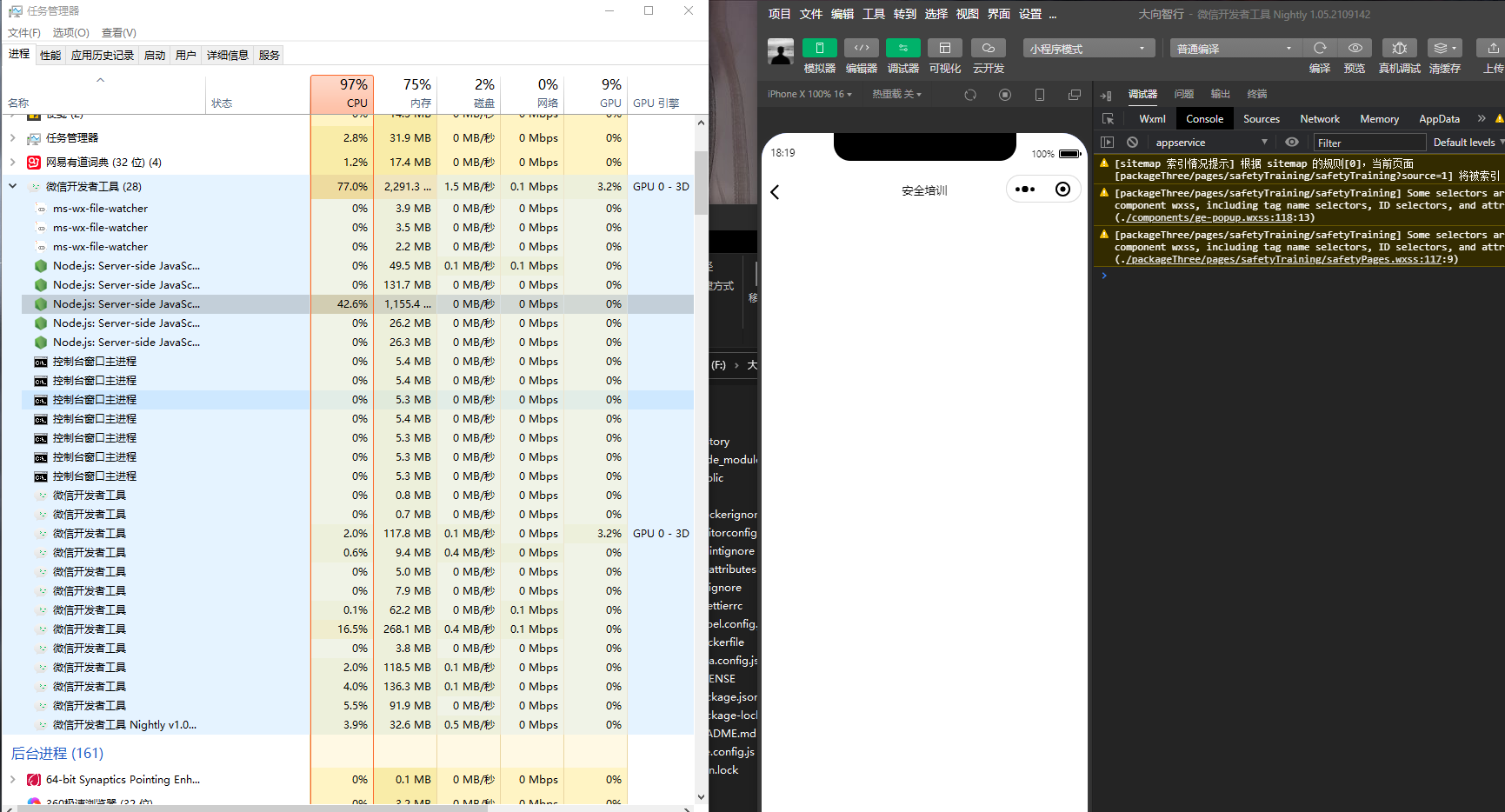Switch to the 终端 terminal tab

pyautogui.click(x=1257, y=94)
